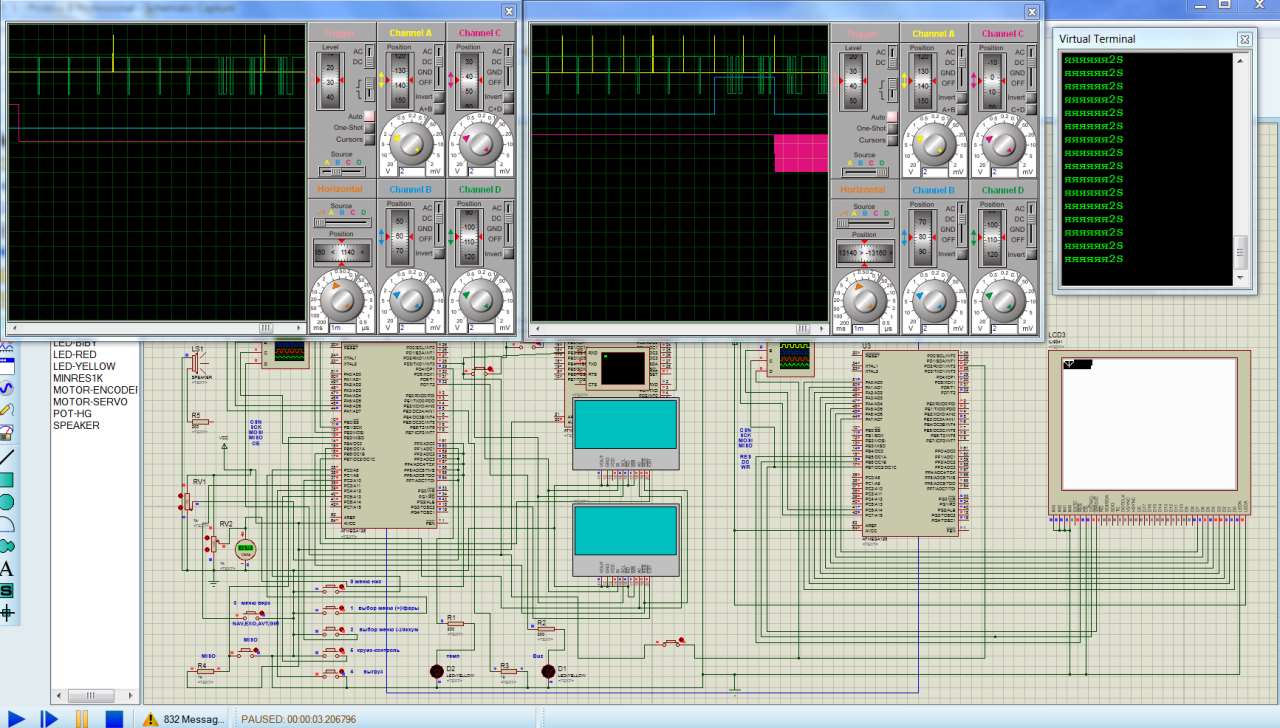Select the 2D box drawing tool
This screenshot has height=728, width=1280.
tap(7, 479)
